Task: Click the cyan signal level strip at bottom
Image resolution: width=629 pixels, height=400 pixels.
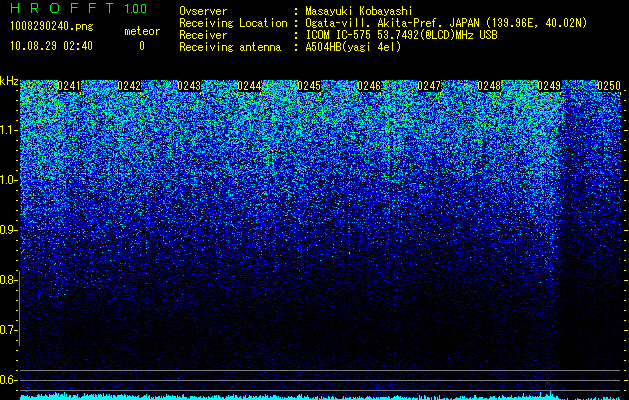Action: click(x=320, y=396)
